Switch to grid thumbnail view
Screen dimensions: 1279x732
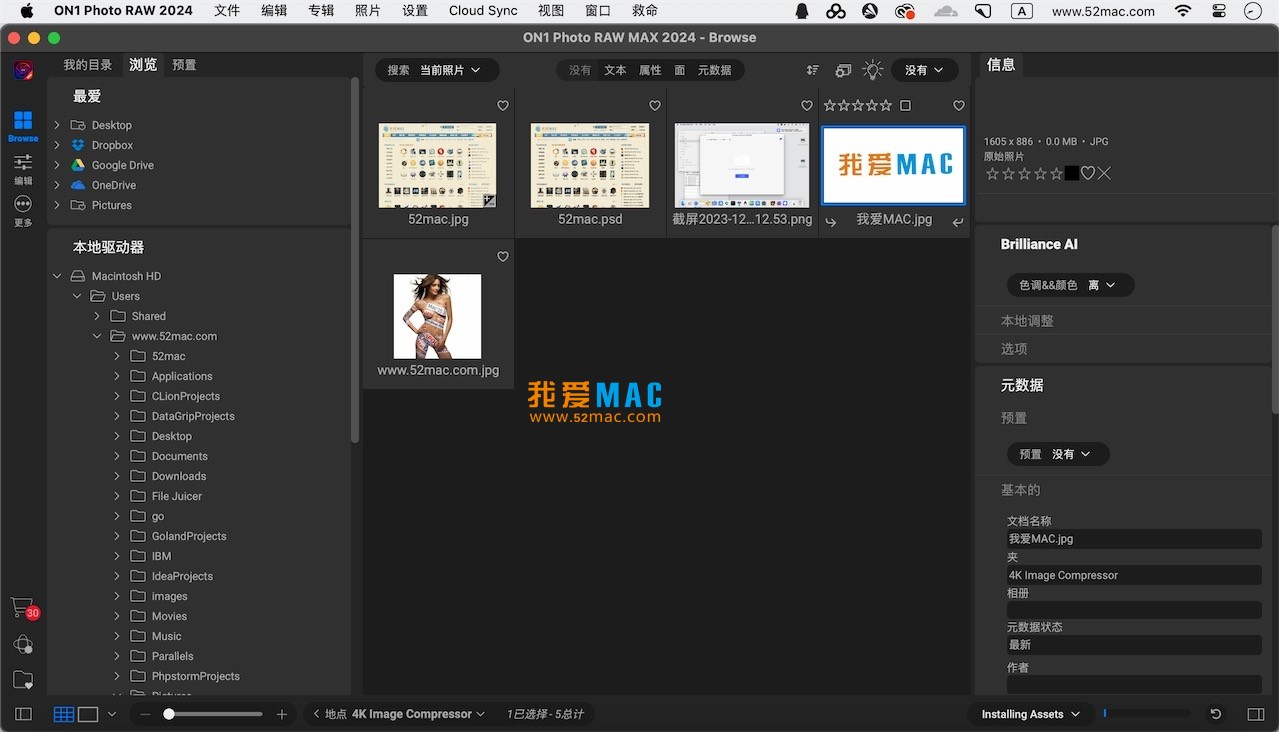(x=64, y=714)
